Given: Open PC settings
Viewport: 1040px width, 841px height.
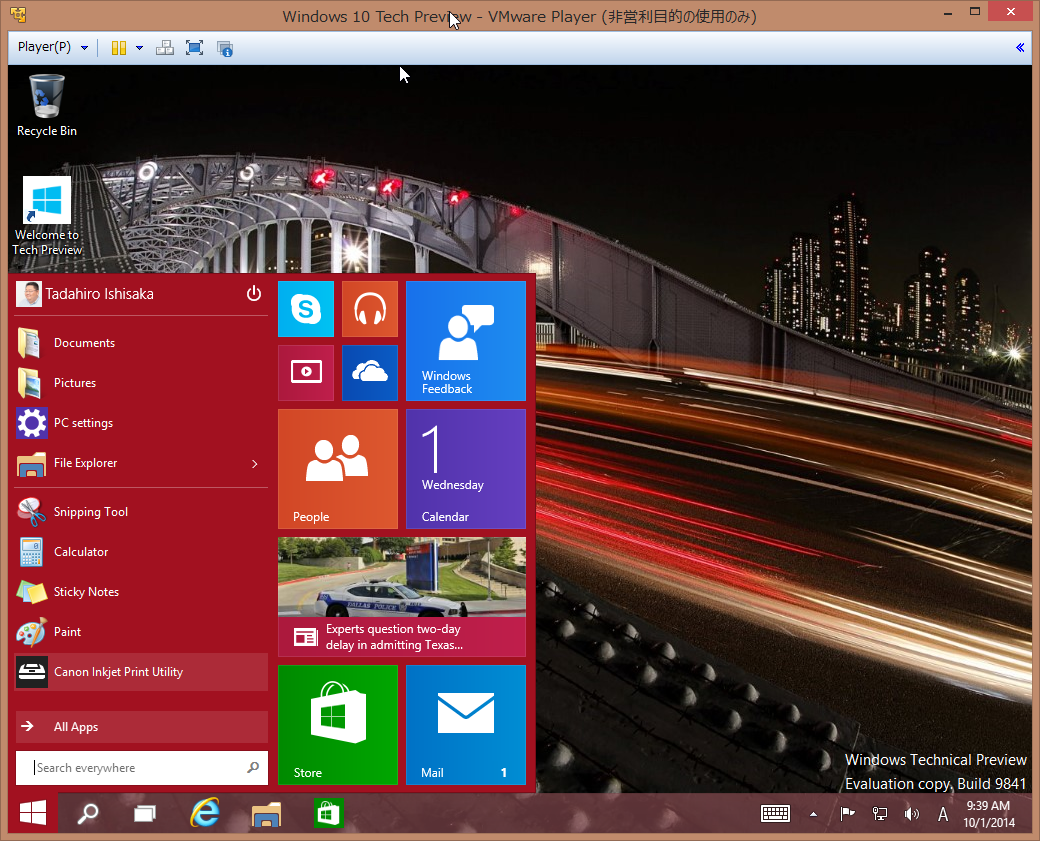Looking at the screenshot, I should (x=84, y=423).
